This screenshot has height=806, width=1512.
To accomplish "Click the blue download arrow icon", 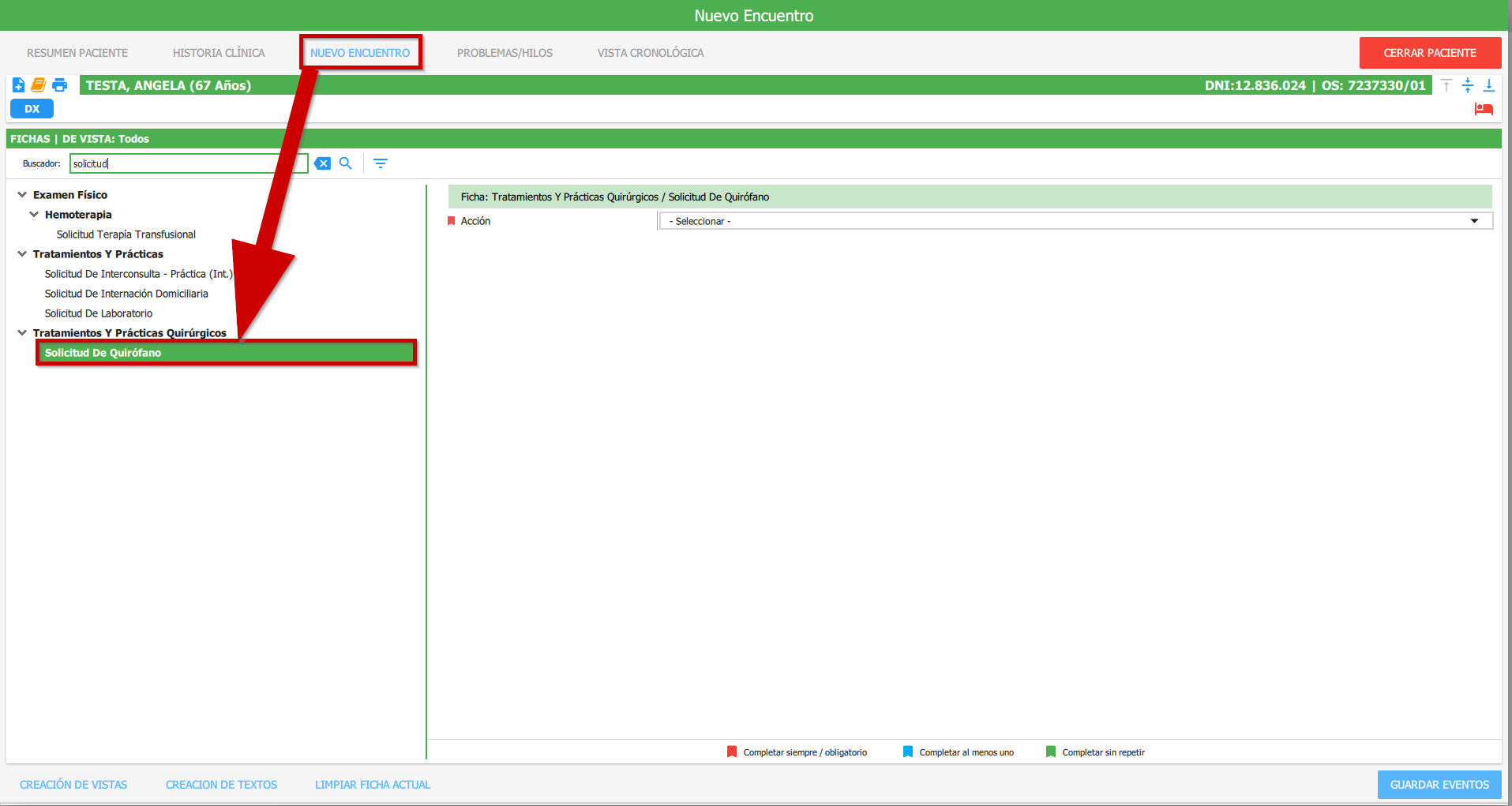I will (x=1489, y=85).
